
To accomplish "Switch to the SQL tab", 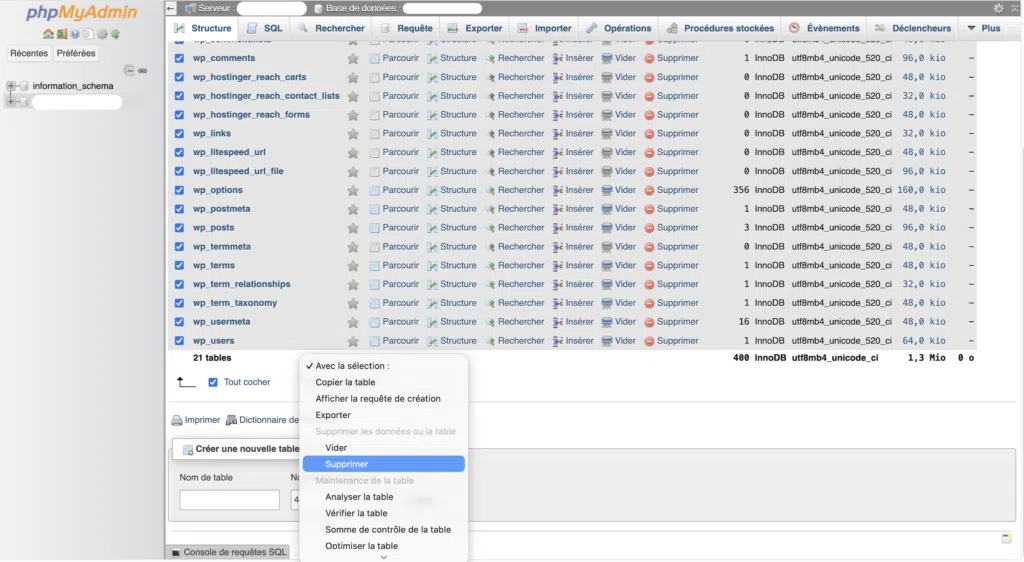I will click(x=265, y=28).
